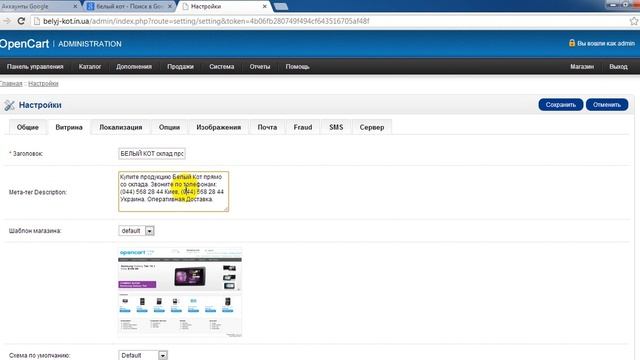Click the Заголовок field label
Viewport: 640px width, 360px height.
point(26,153)
